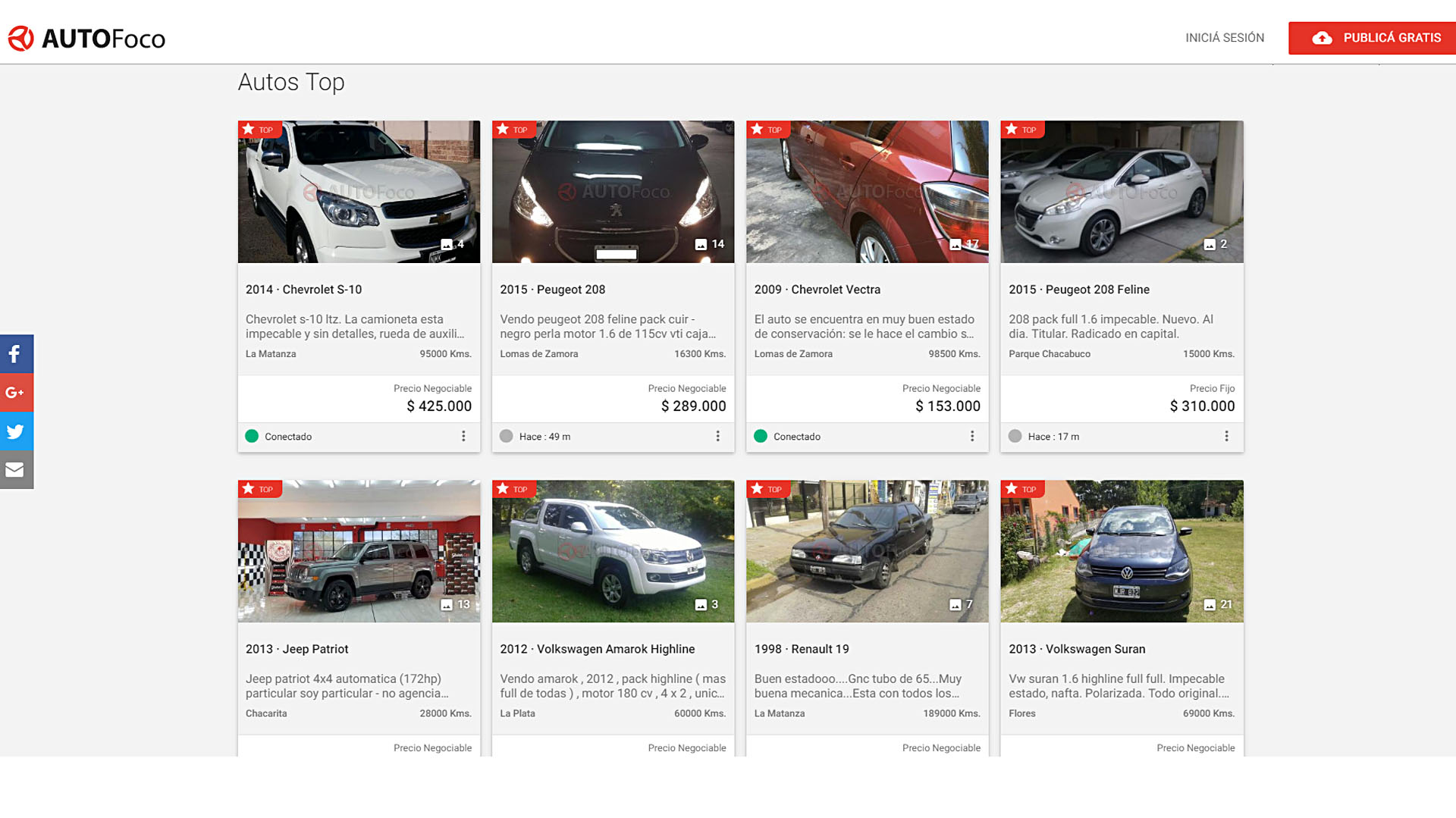Share page by email icon

(x=17, y=469)
